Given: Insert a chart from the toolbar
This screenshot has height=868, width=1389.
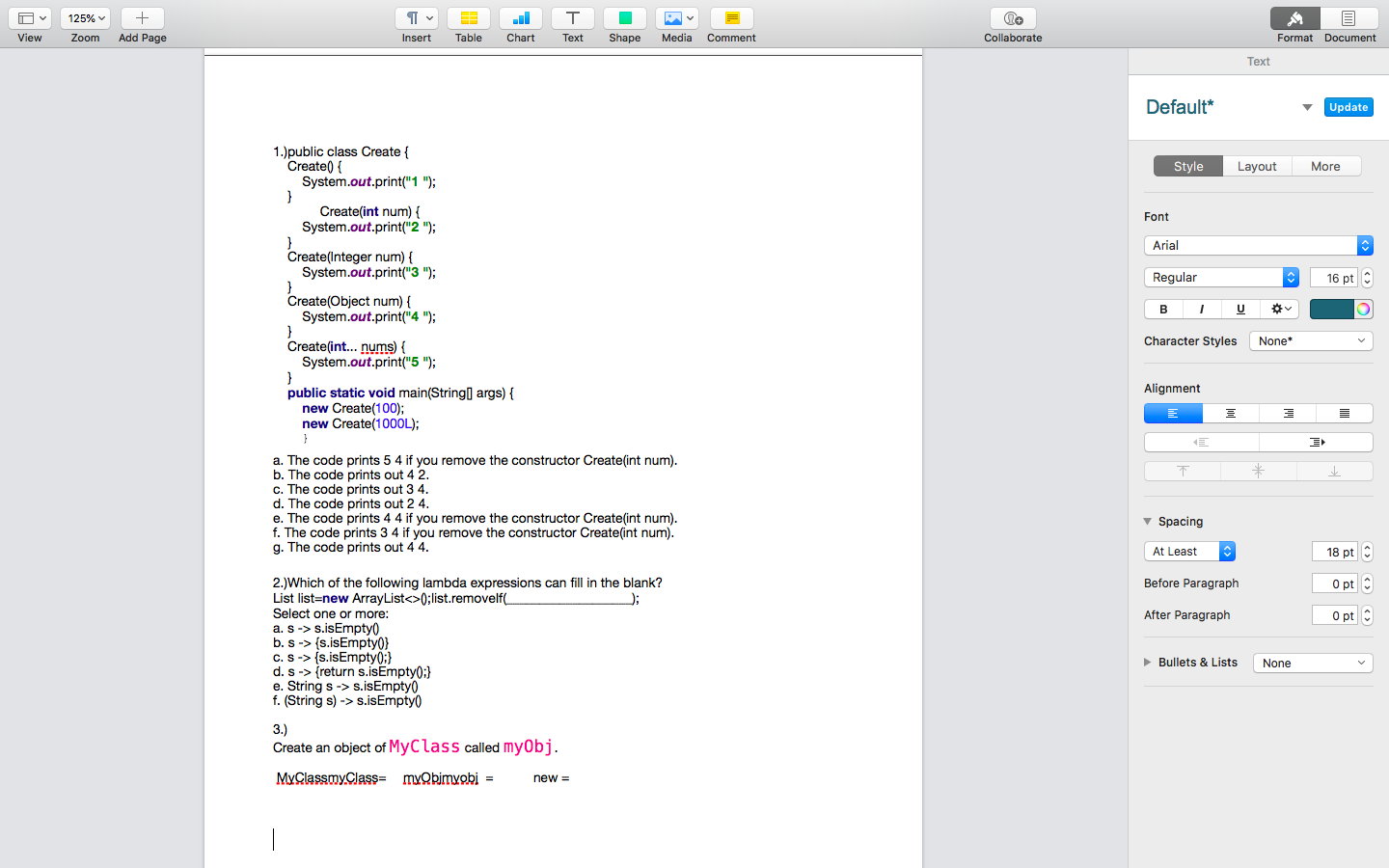Looking at the screenshot, I should point(521,18).
